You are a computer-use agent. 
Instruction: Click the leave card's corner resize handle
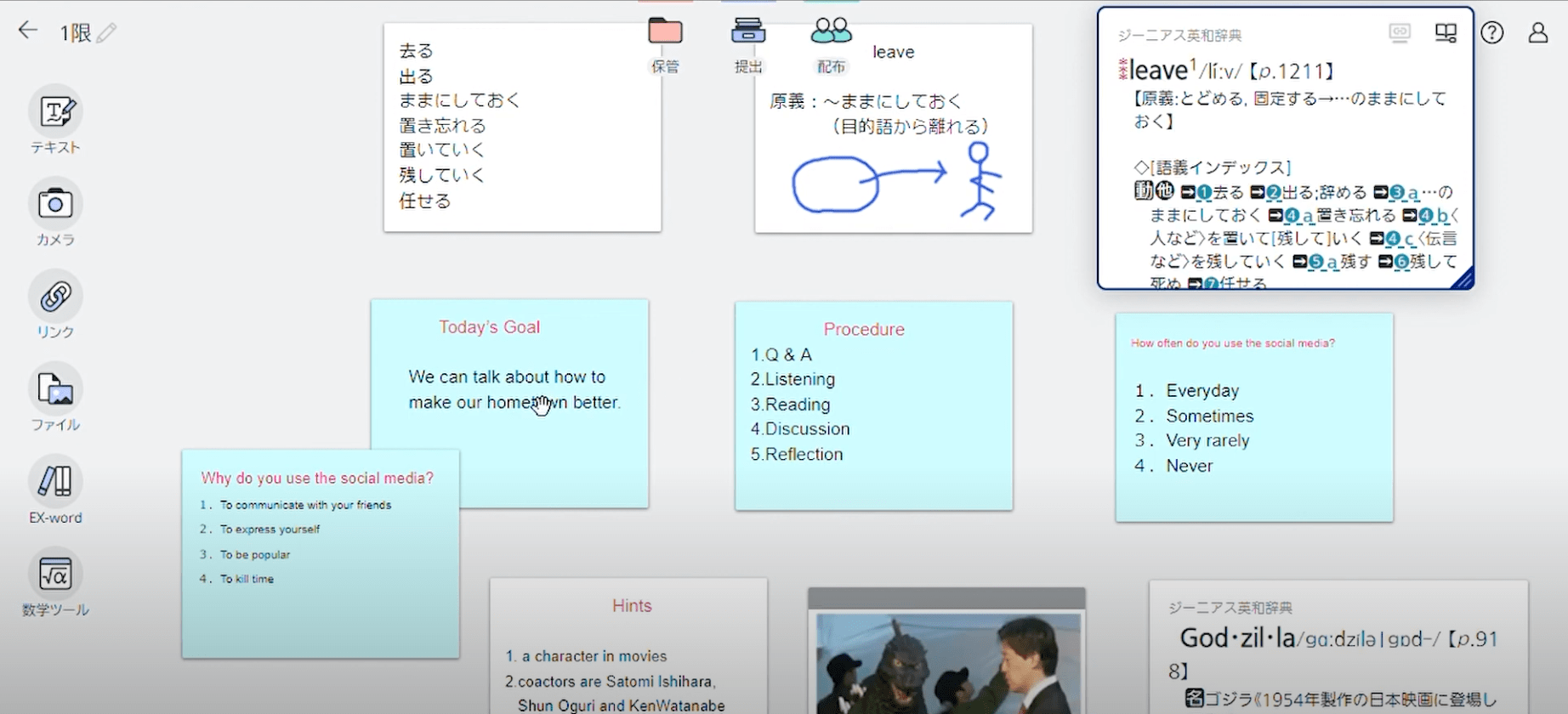(x=1463, y=280)
